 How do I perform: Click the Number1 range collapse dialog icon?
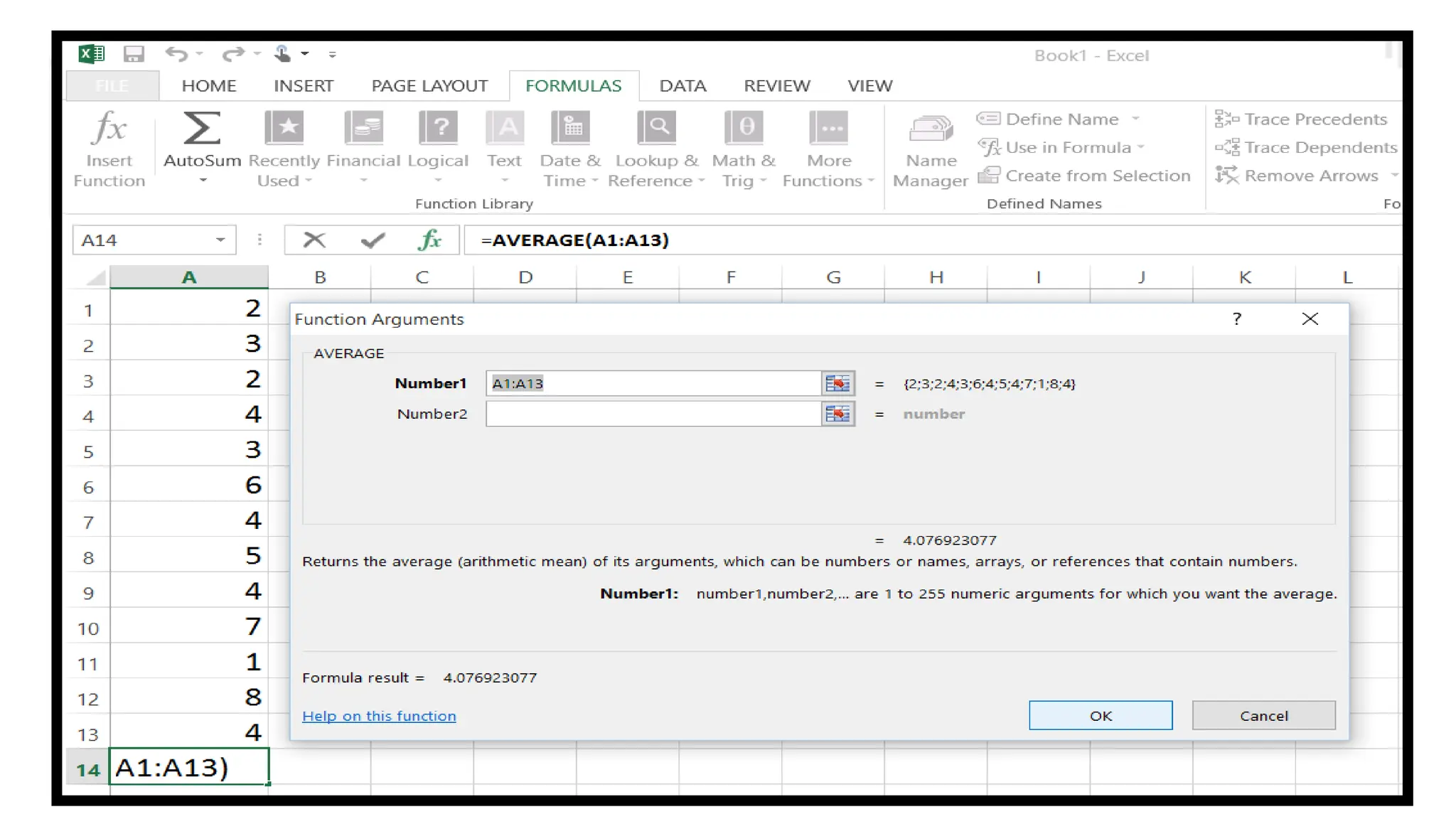point(837,384)
